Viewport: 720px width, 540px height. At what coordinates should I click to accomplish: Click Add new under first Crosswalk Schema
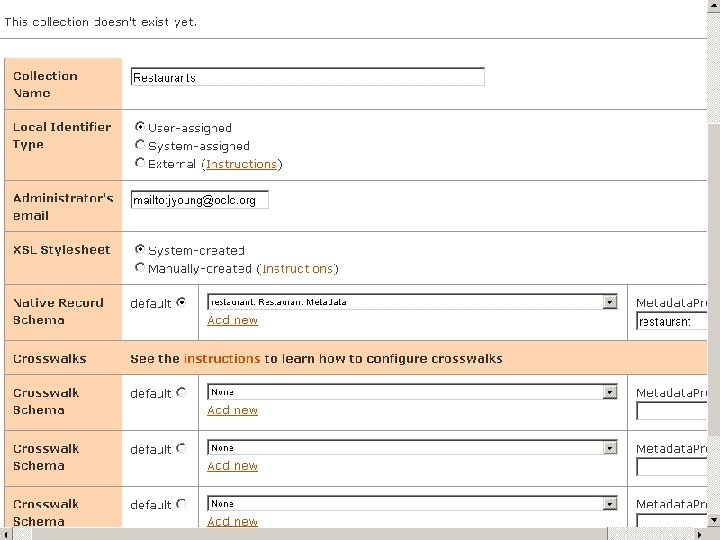[232, 410]
